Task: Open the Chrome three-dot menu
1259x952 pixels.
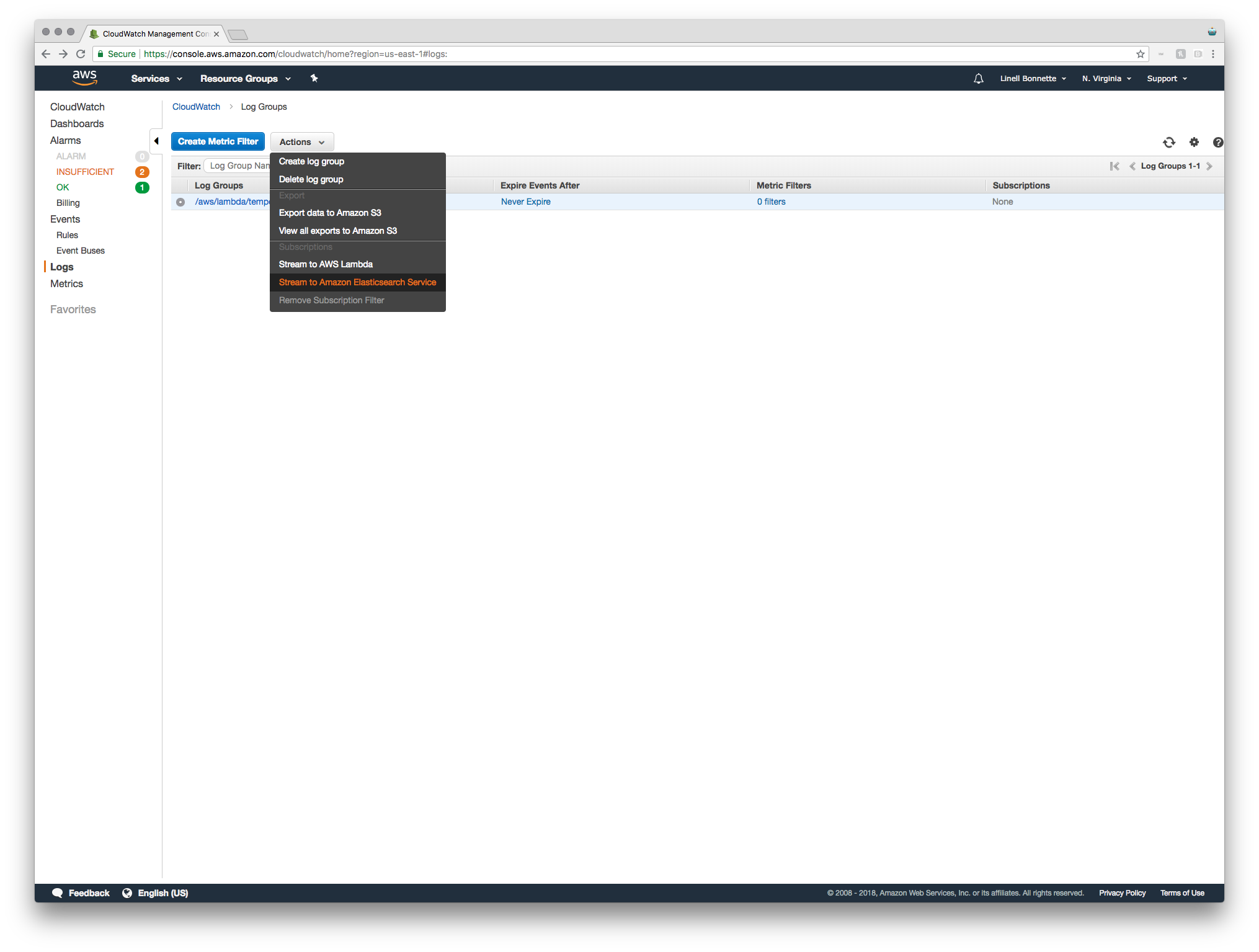Action: (x=1213, y=54)
